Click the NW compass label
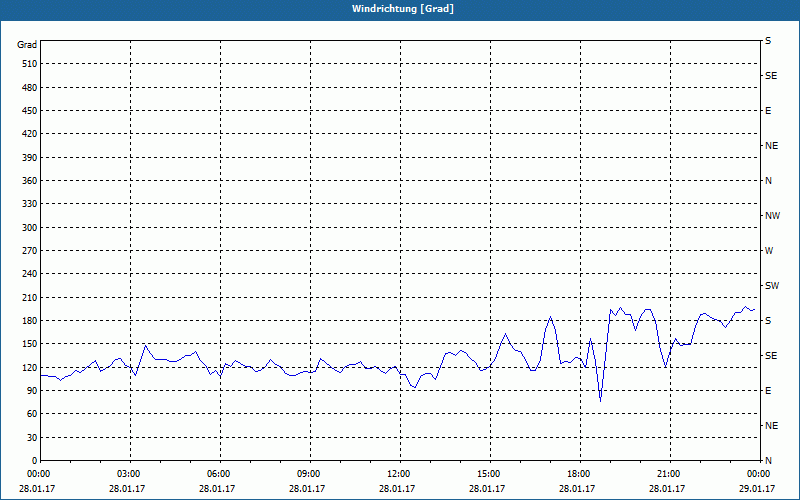This screenshot has height=500, width=800. click(772, 216)
